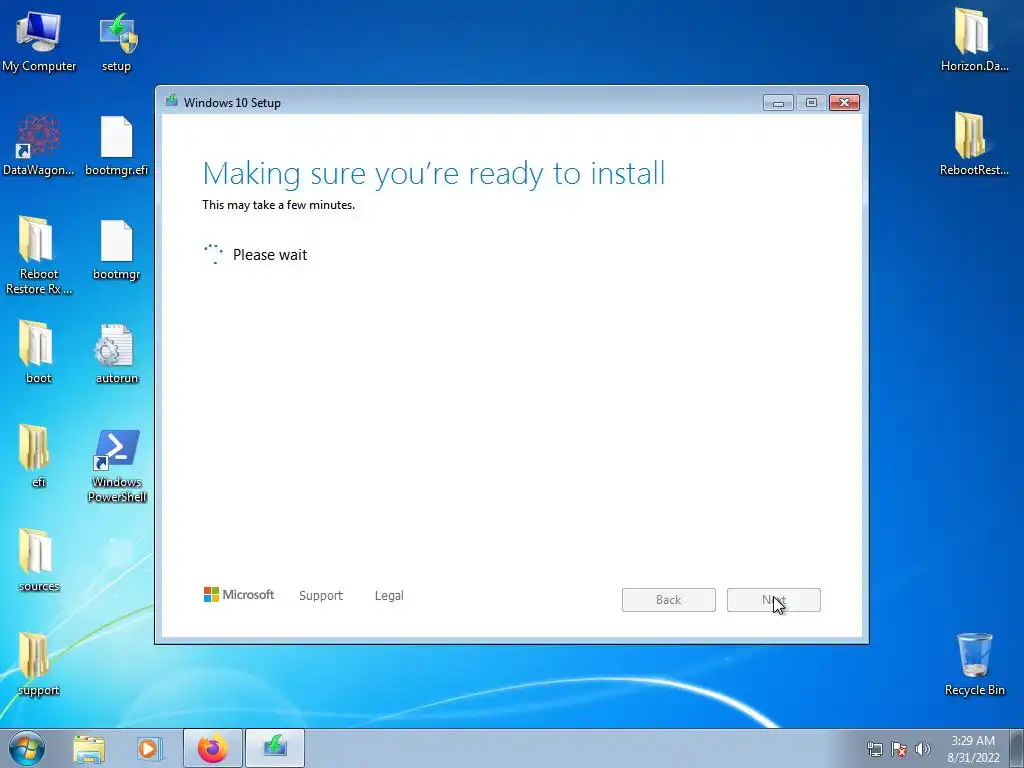Select the DataWagon shortcut icon

(x=39, y=145)
